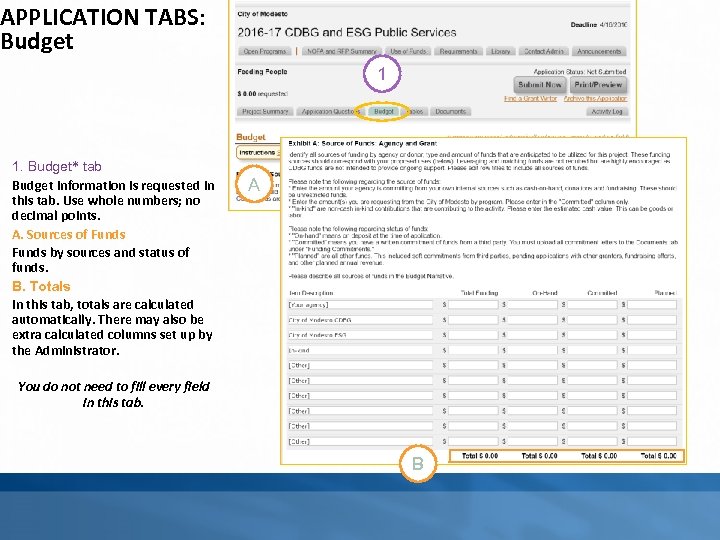View the Announcements tab

(599, 51)
